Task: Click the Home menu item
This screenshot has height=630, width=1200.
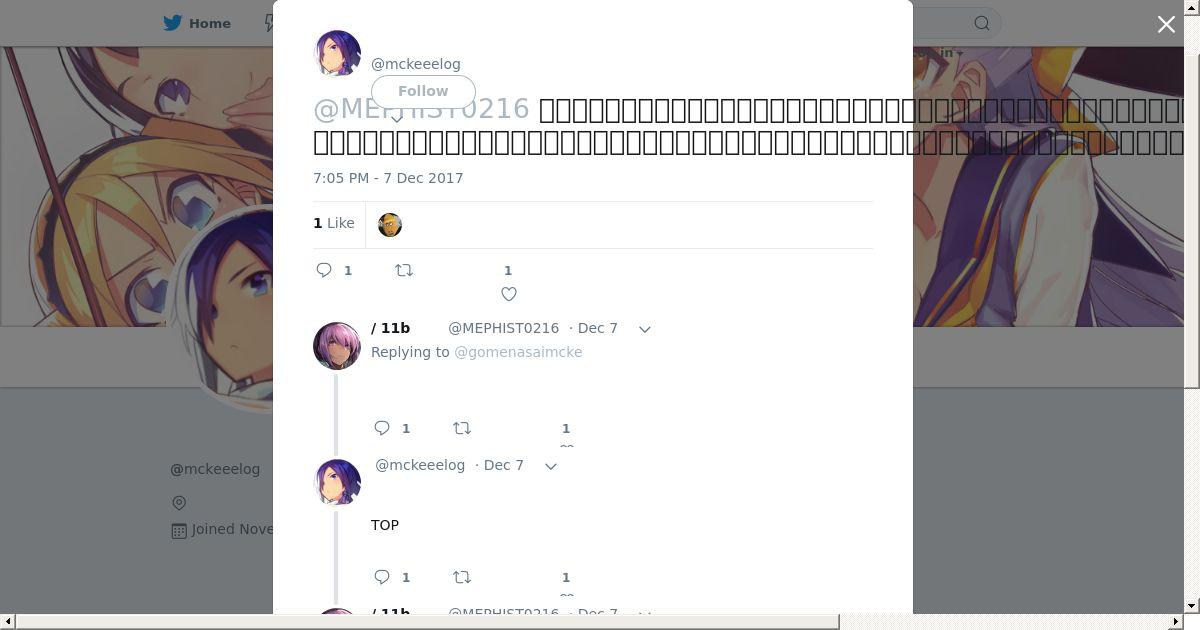Action: [198, 23]
